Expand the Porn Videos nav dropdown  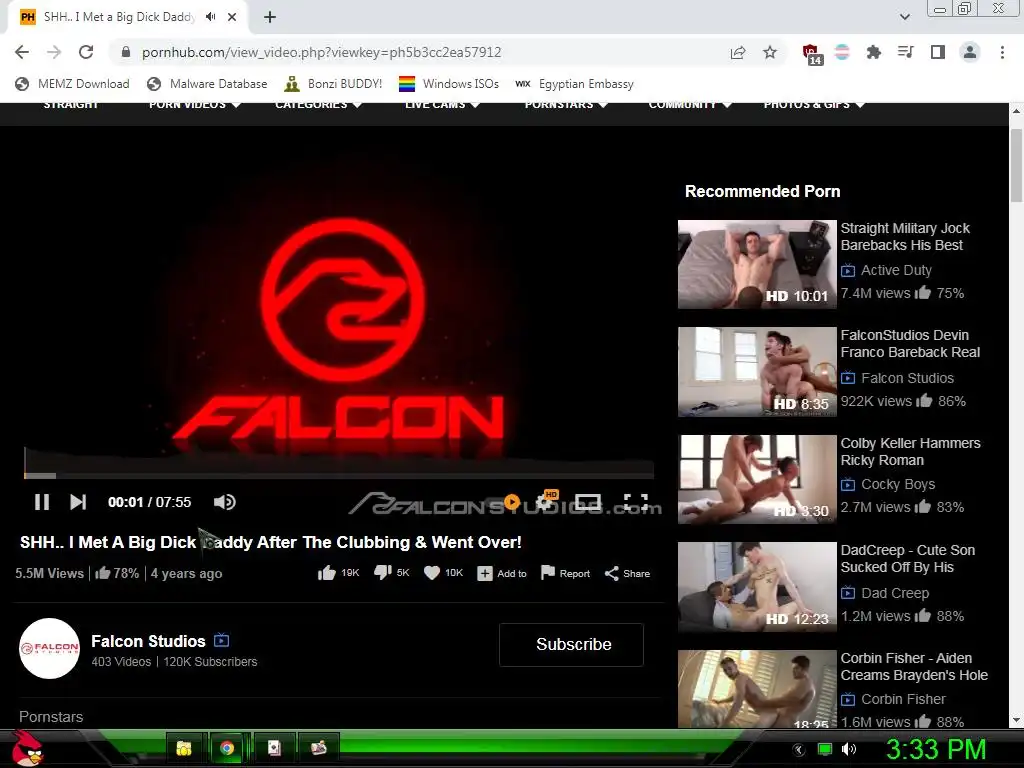click(x=195, y=104)
